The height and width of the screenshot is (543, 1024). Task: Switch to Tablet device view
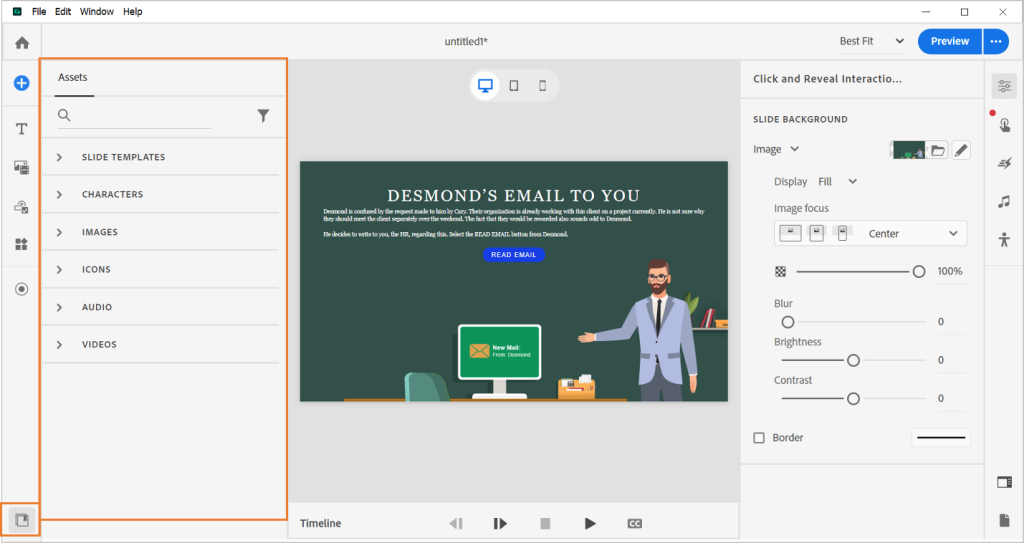click(514, 86)
